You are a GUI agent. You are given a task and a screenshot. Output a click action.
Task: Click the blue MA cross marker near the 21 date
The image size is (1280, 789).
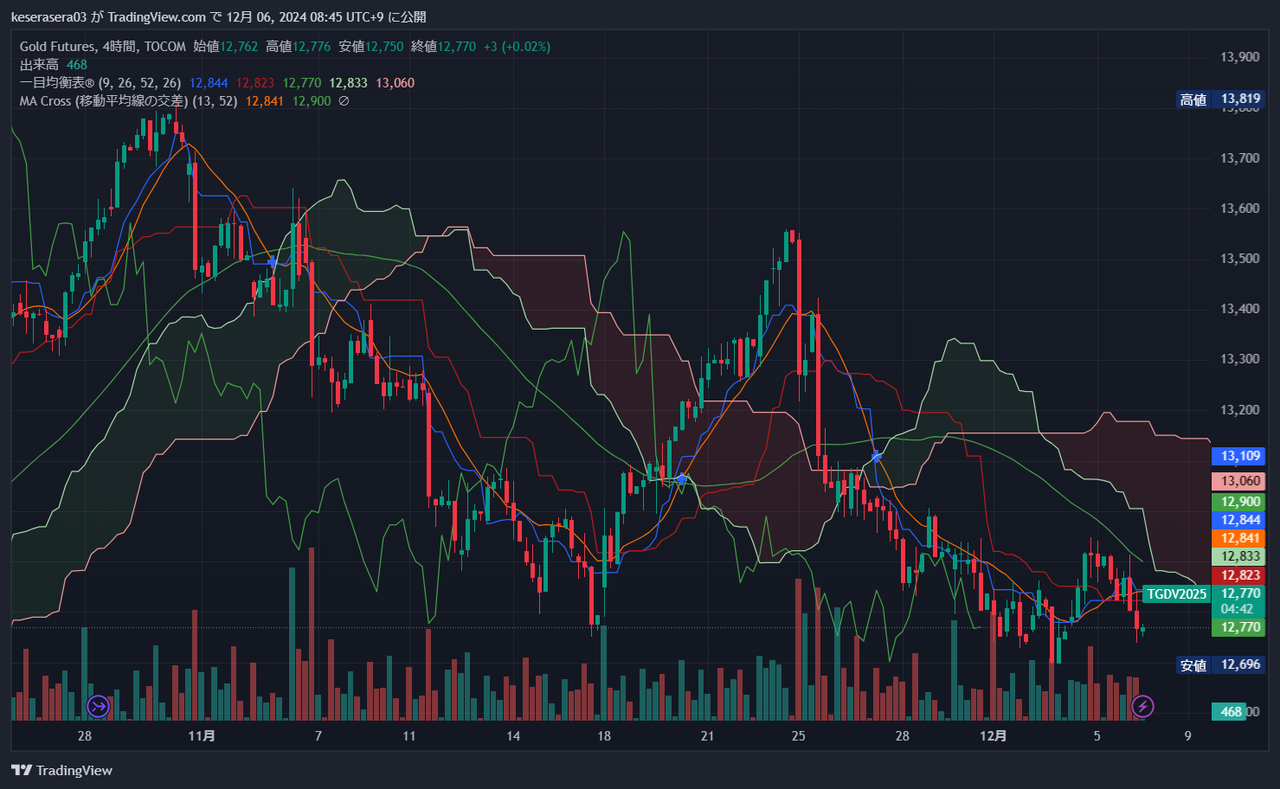coord(681,479)
